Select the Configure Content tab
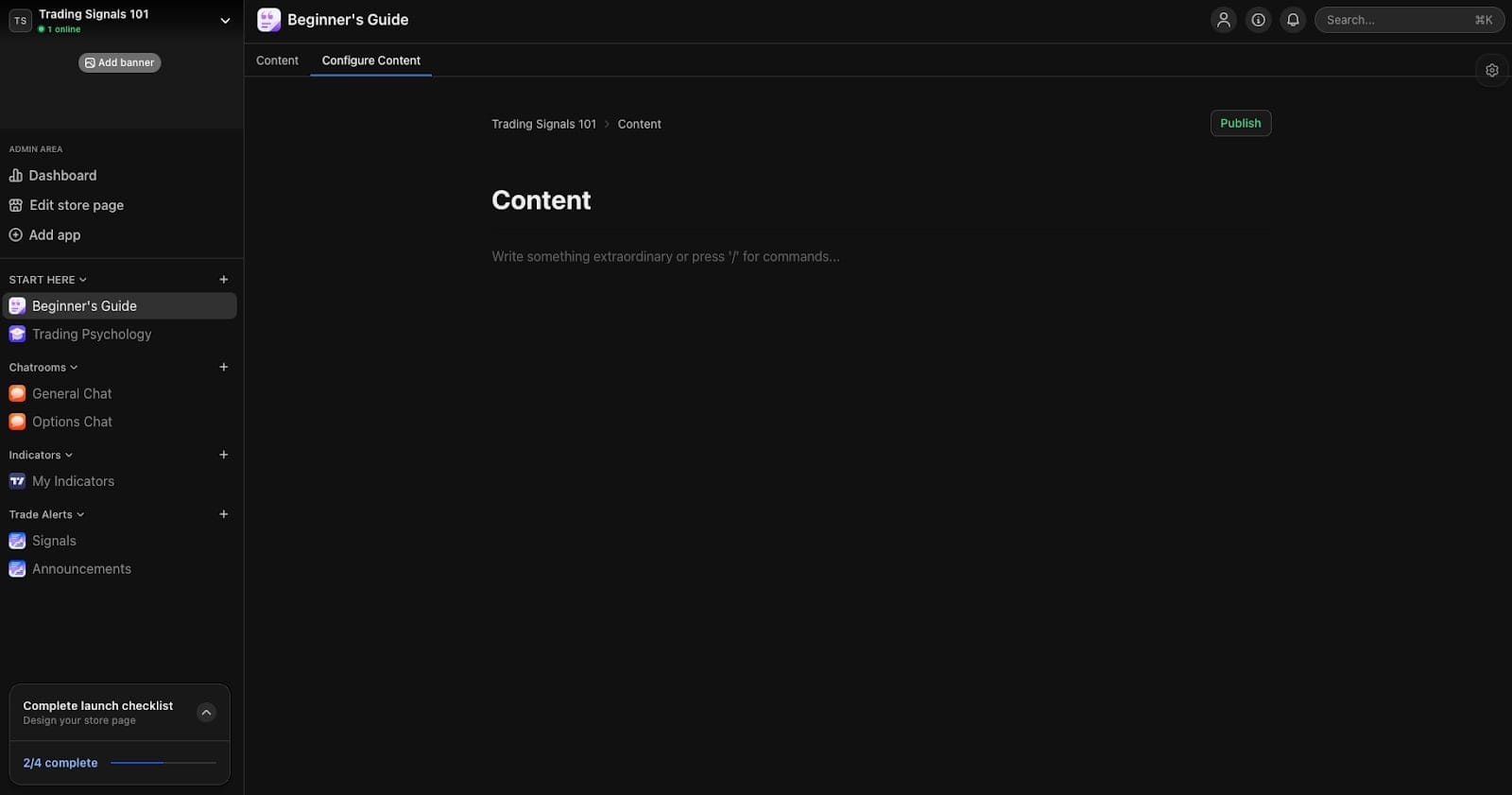Image resolution: width=1512 pixels, height=795 pixels. [370, 60]
